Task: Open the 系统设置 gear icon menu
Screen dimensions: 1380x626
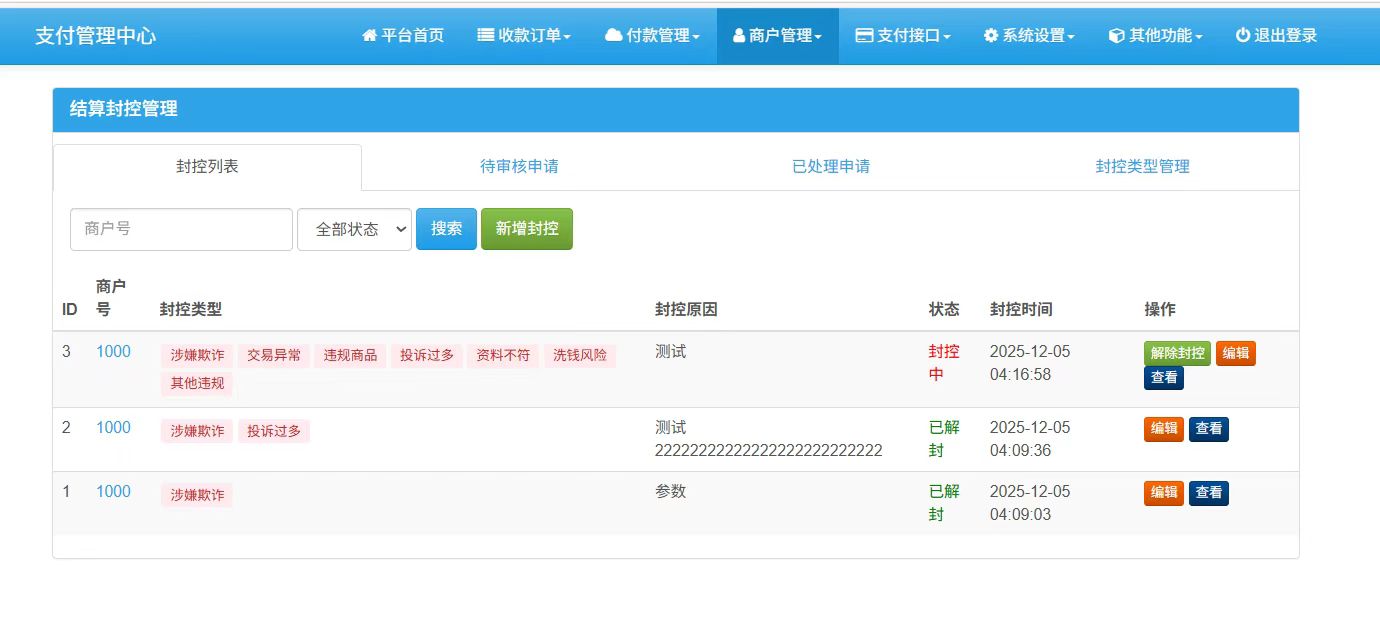Action: click(x=991, y=36)
